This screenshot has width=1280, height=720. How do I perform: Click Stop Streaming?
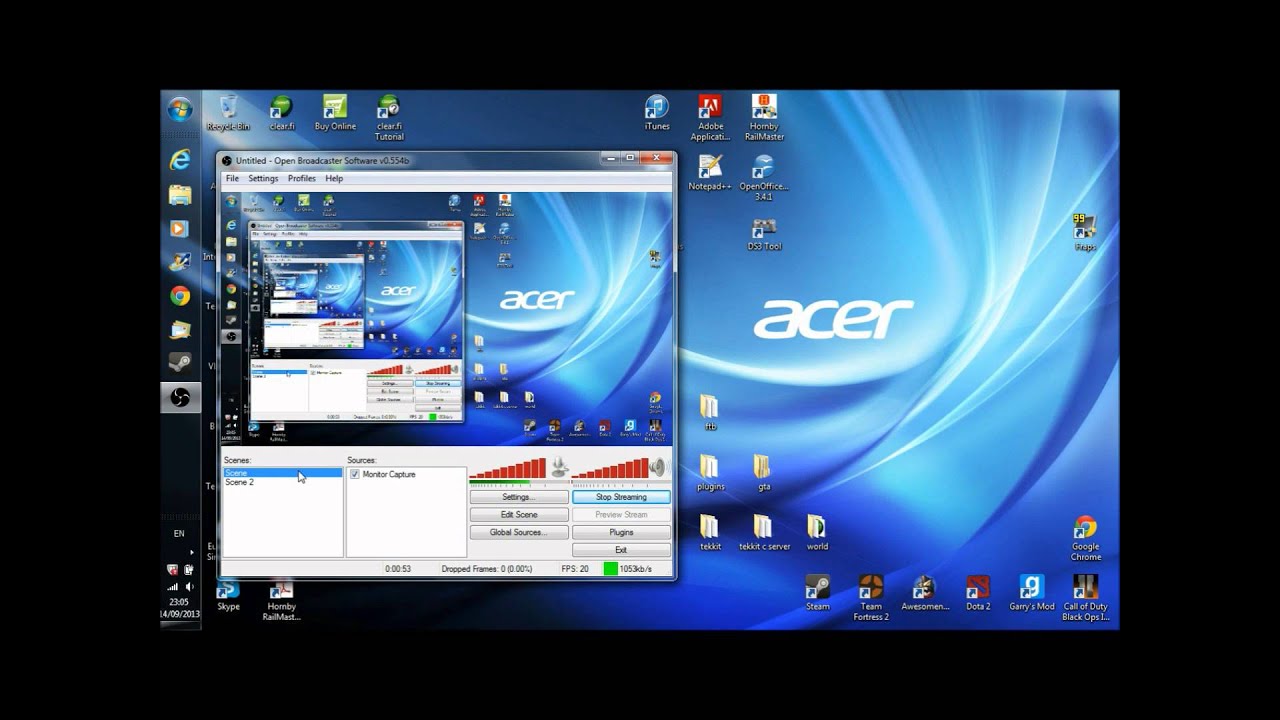621,497
